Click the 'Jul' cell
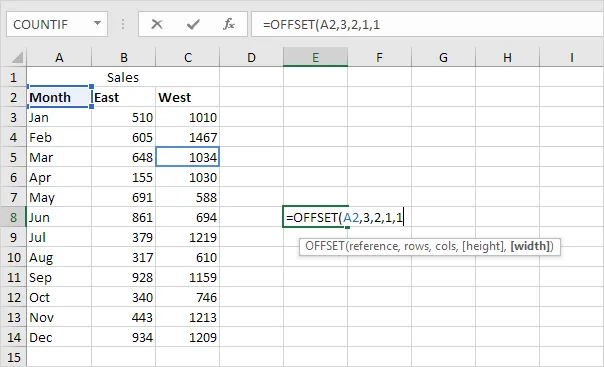The image size is (604, 367). (59, 237)
